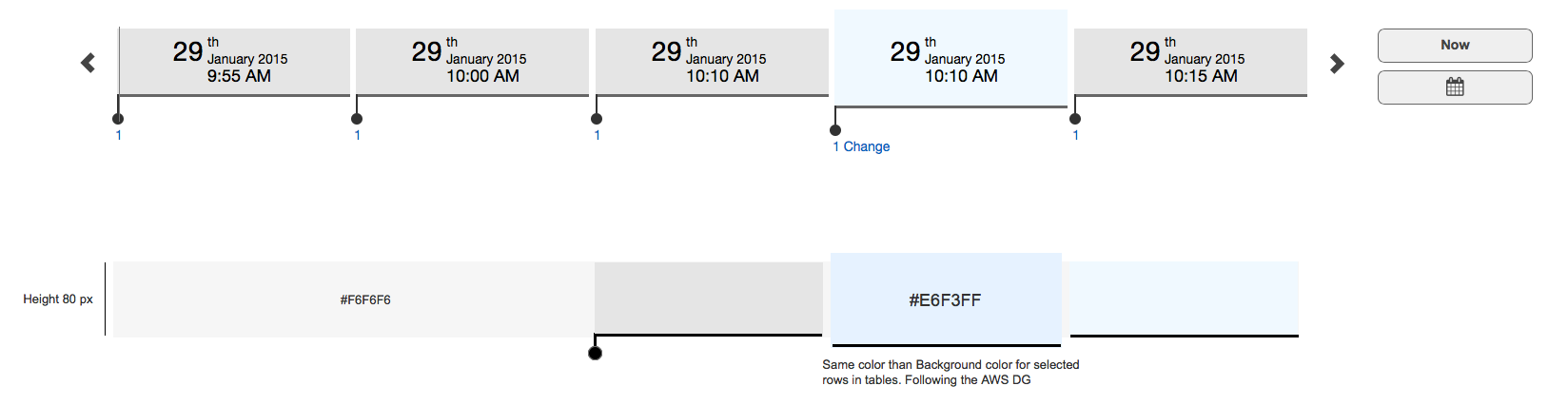
Task: Open the calendar date picker
Action: coord(1455,87)
